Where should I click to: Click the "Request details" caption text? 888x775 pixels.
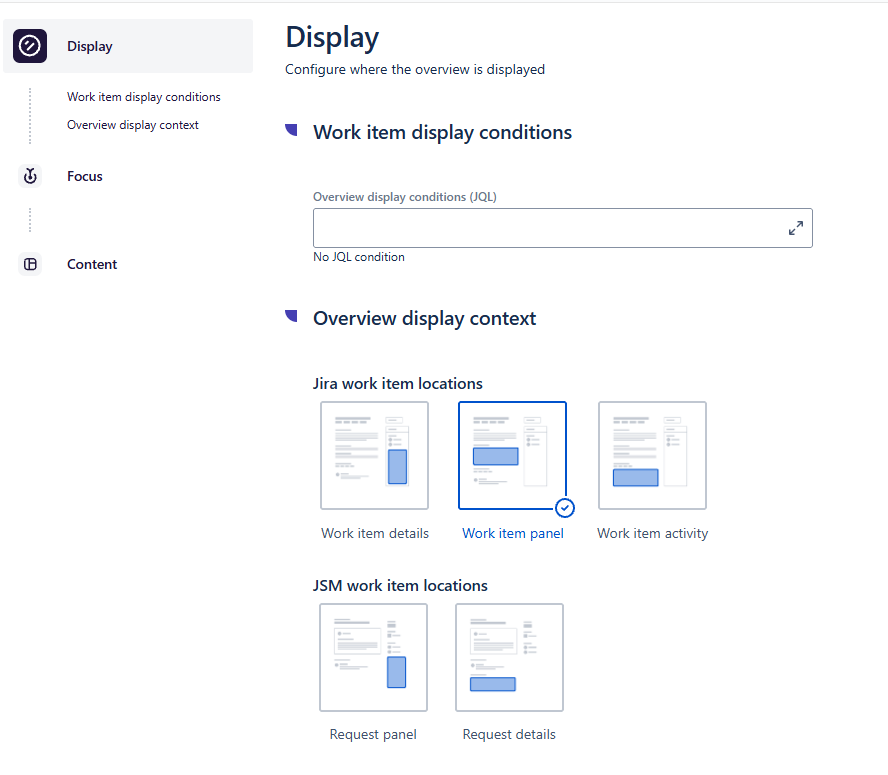click(x=509, y=734)
